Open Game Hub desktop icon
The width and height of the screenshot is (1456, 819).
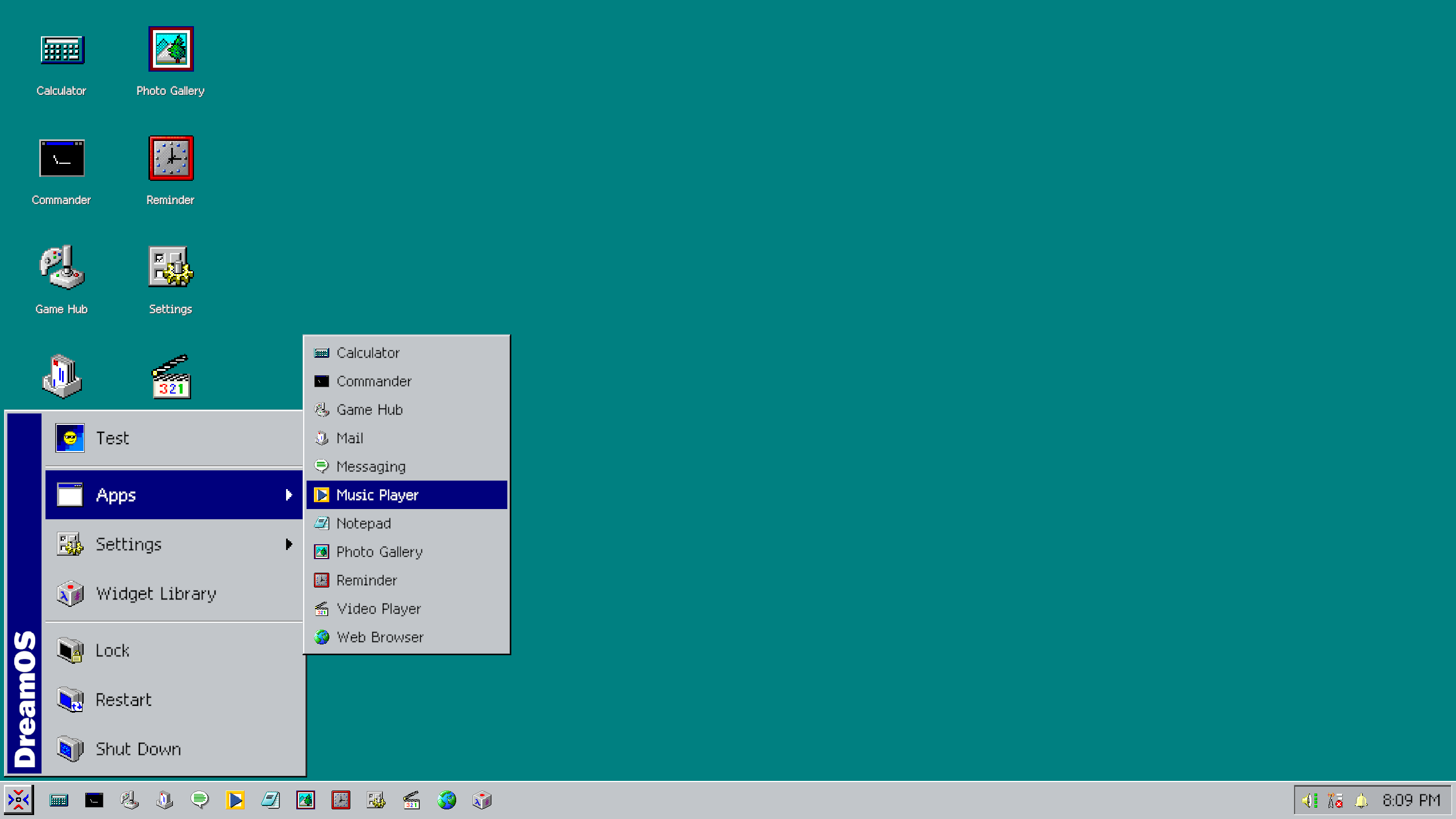pos(61,268)
